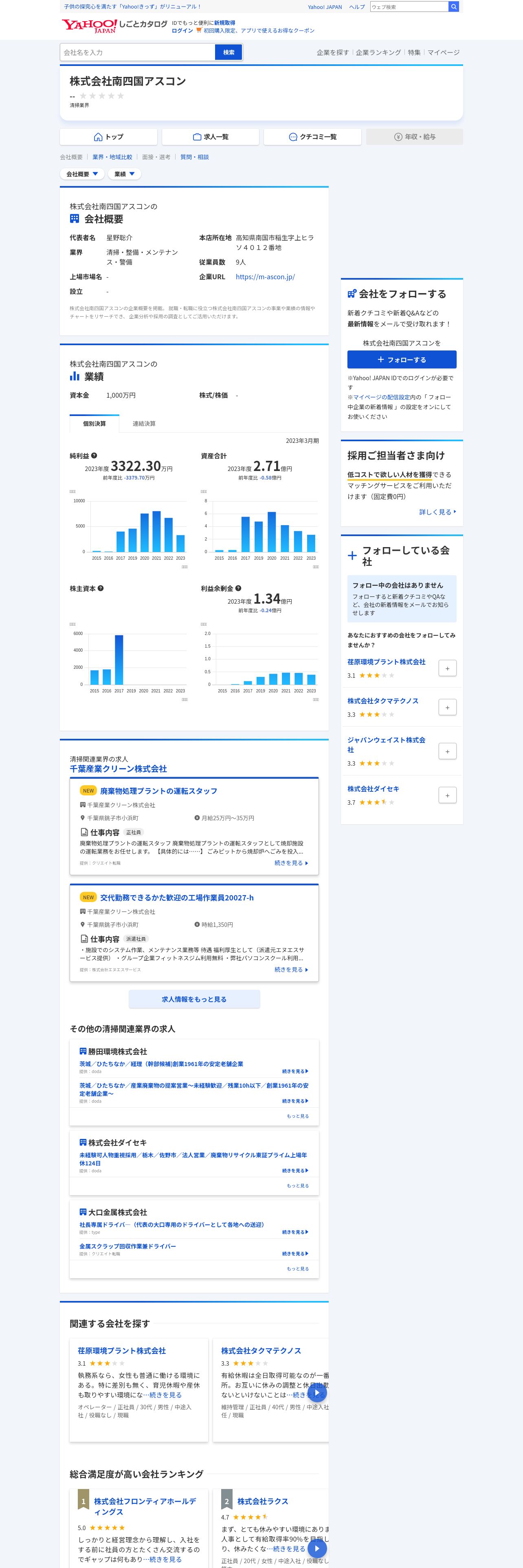Follow ジャパンウェイスト株式会社 with plus button
523x1568 pixels.
point(448,751)
